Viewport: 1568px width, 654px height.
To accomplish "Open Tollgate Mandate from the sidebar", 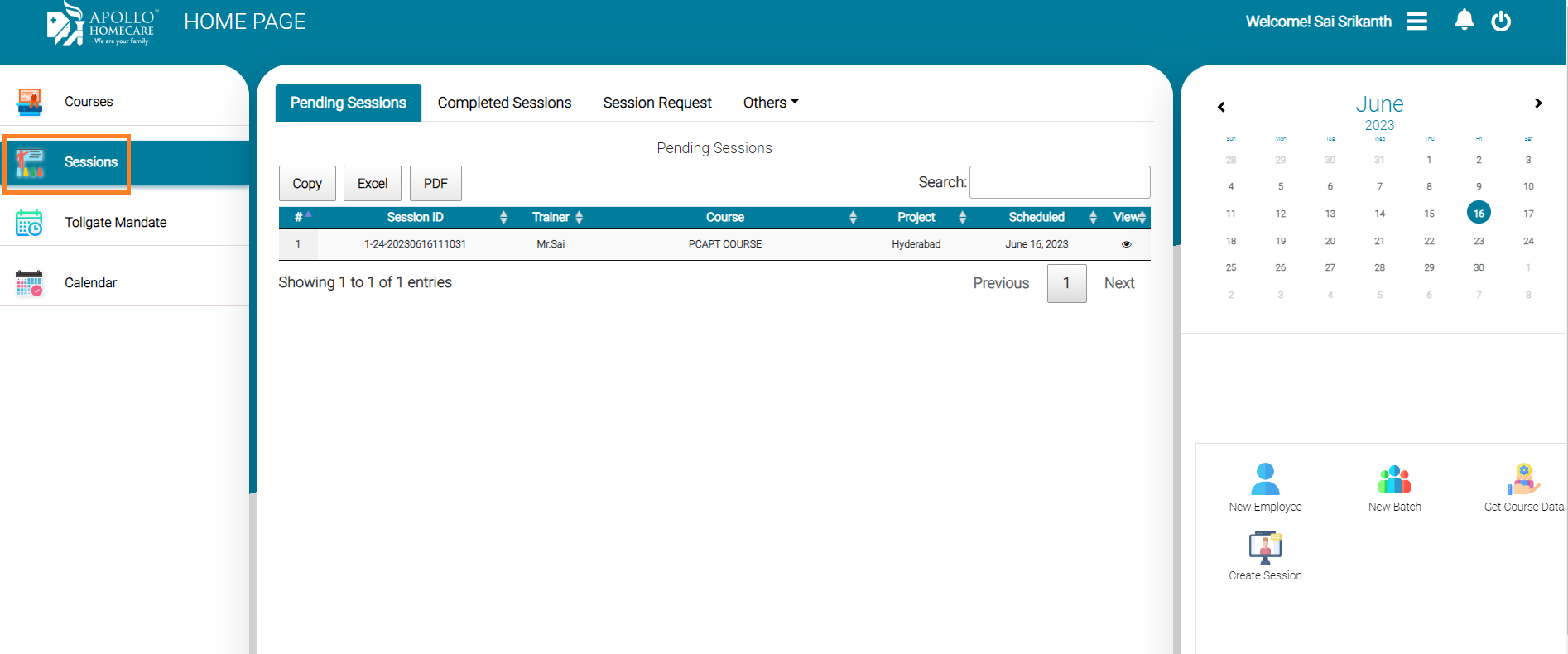I will tap(115, 223).
